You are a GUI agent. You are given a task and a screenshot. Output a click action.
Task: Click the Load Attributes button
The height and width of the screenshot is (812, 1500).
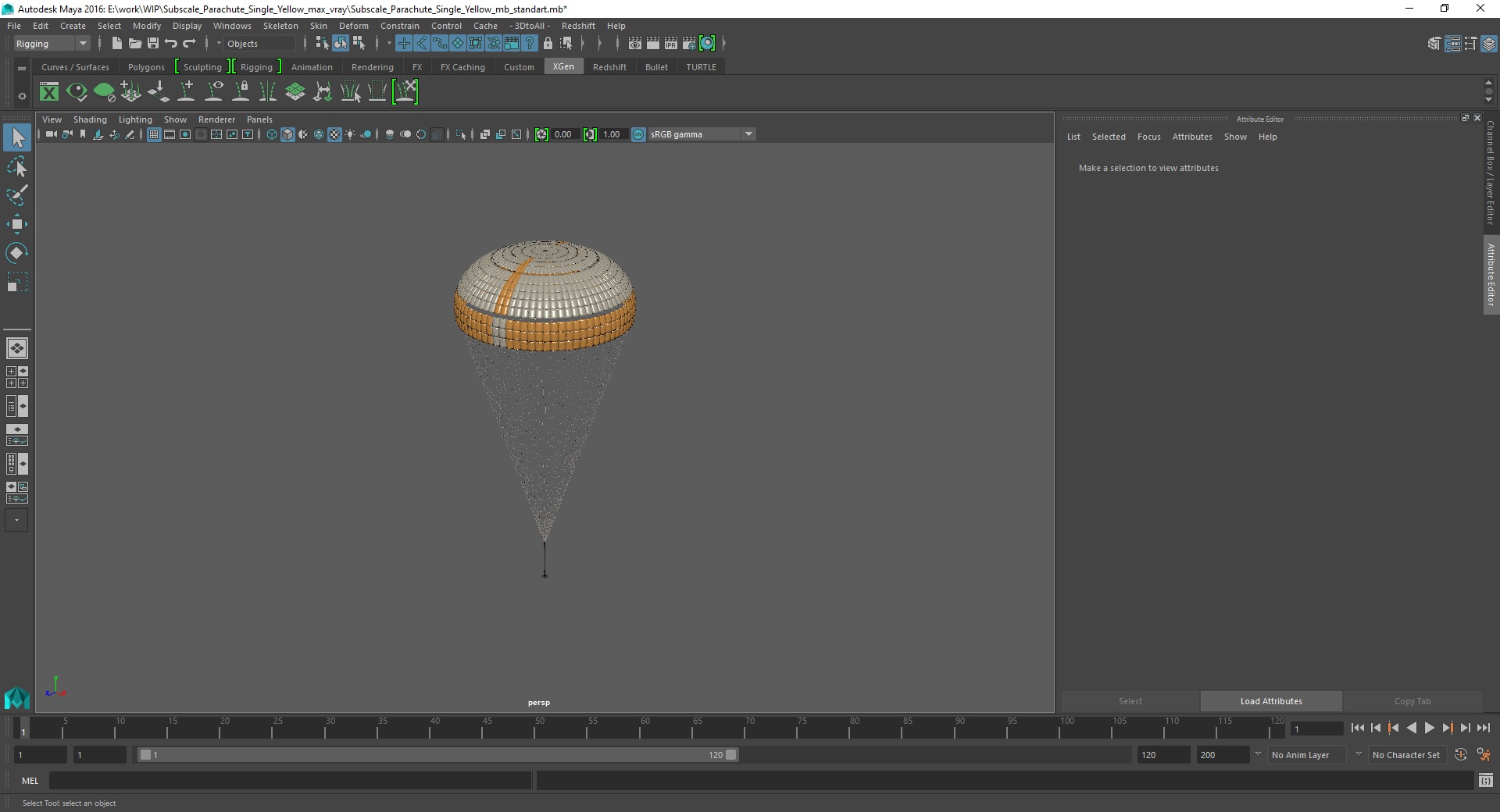(1271, 701)
